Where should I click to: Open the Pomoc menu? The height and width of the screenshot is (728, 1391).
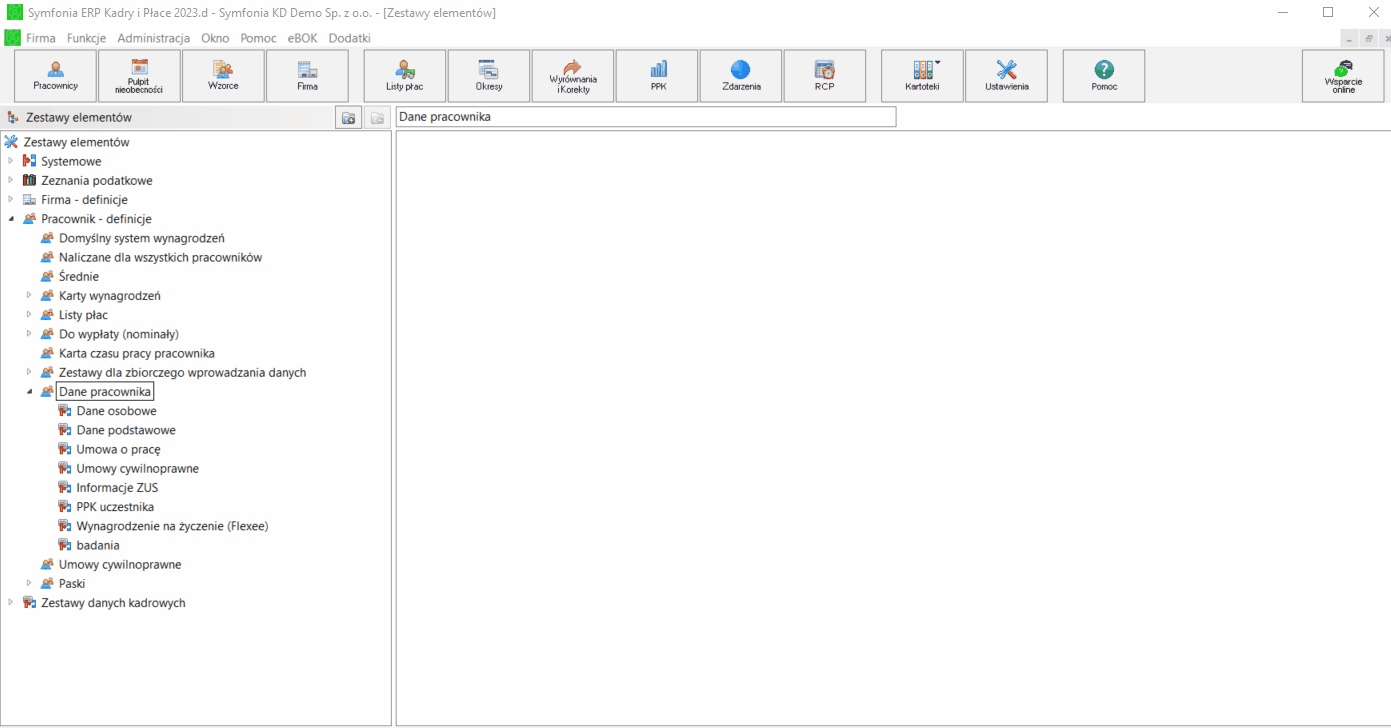point(258,38)
